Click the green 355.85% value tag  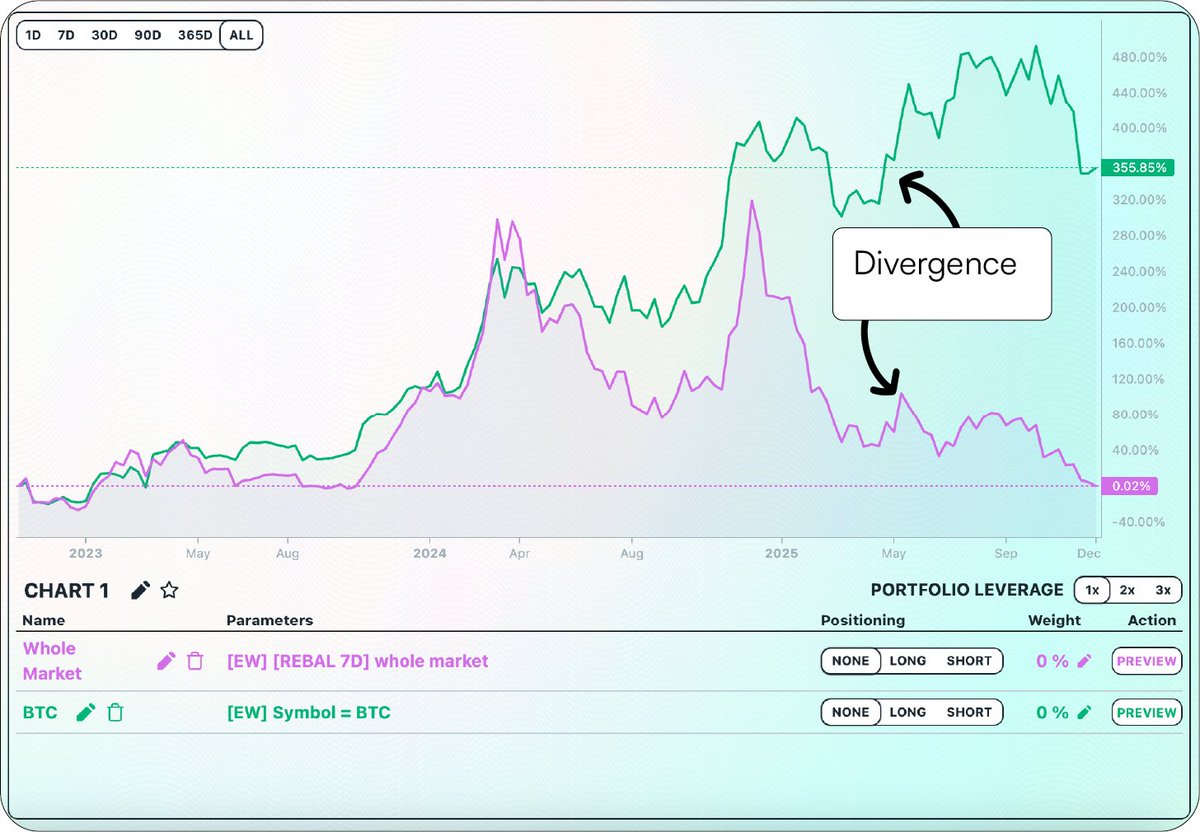(x=1138, y=167)
